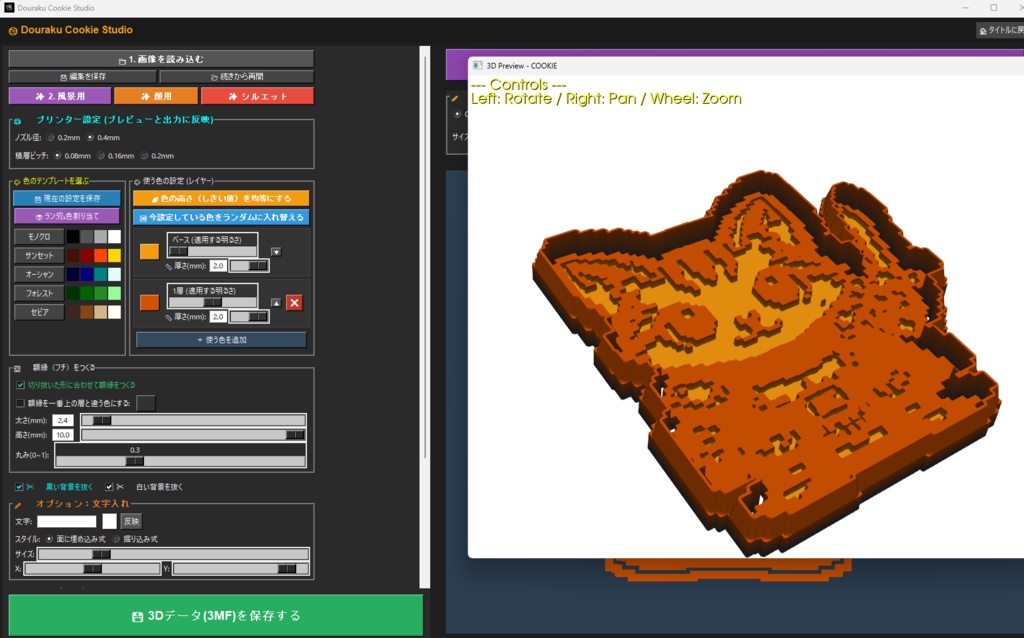Set layer pitch to 0.08mm
The height and width of the screenshot is (638, 1024).
click(57, 156)
